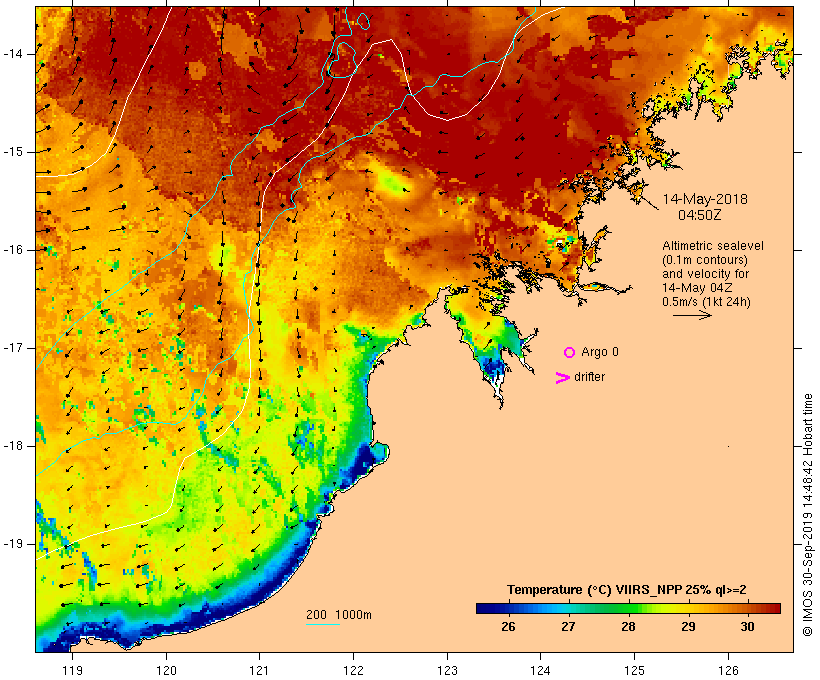Click longitude axis label 120

coord(166,670)
